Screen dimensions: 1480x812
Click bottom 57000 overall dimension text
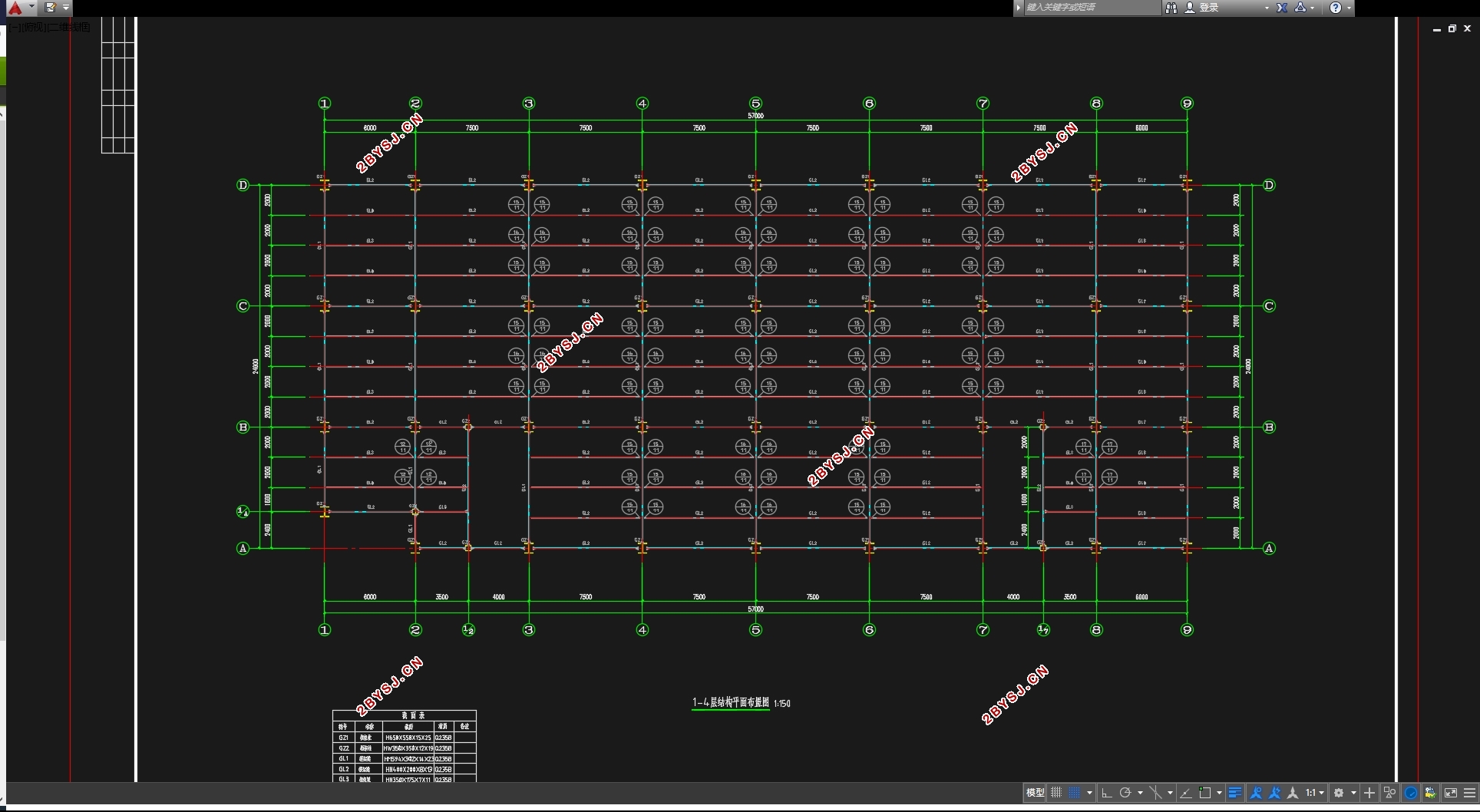(755, 609)
